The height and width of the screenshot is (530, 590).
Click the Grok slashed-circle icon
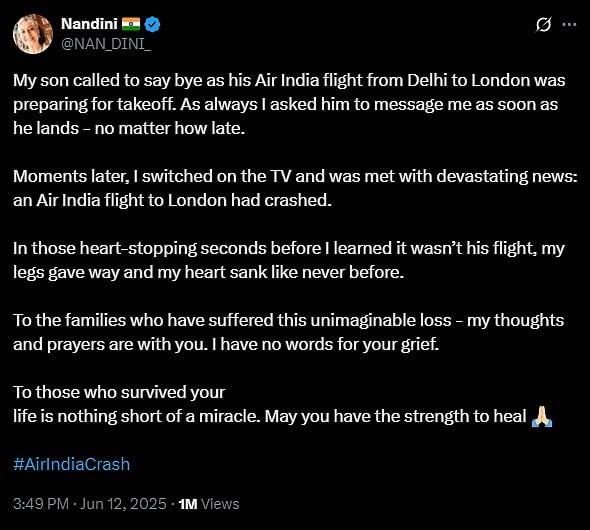[x=544, y=24]
